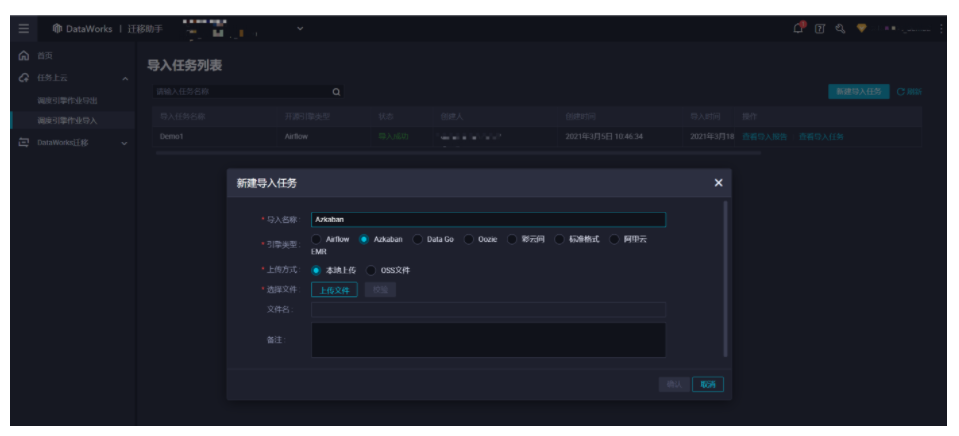This screenshot has height=436, width=959.
Task: Open the help question-mark icon
Action: (820, 29)
